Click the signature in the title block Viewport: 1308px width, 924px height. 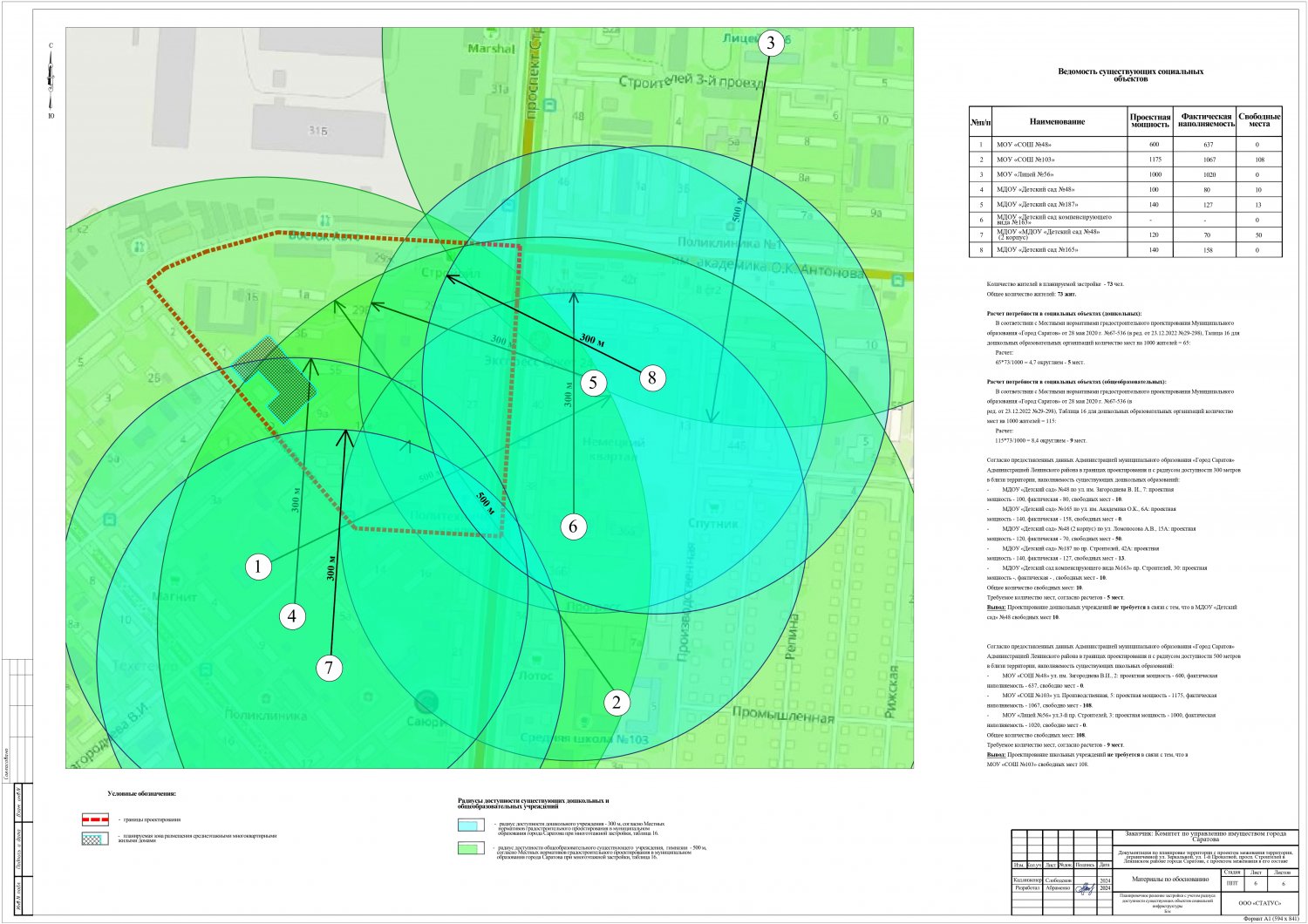pos(1084,889)
